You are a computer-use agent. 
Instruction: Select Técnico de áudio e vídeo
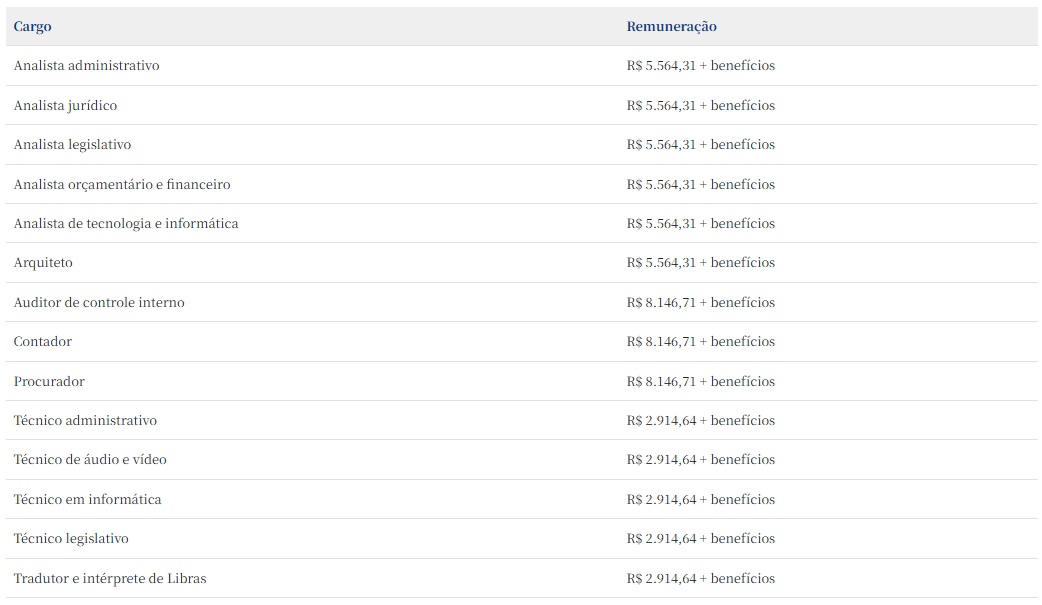tap(90, 460)
